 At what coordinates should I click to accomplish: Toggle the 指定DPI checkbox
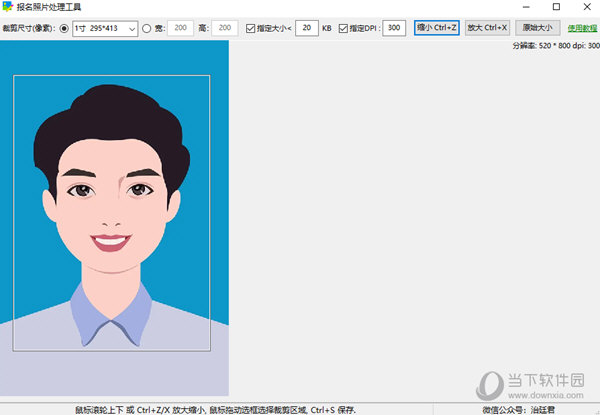tap(343, 28)
